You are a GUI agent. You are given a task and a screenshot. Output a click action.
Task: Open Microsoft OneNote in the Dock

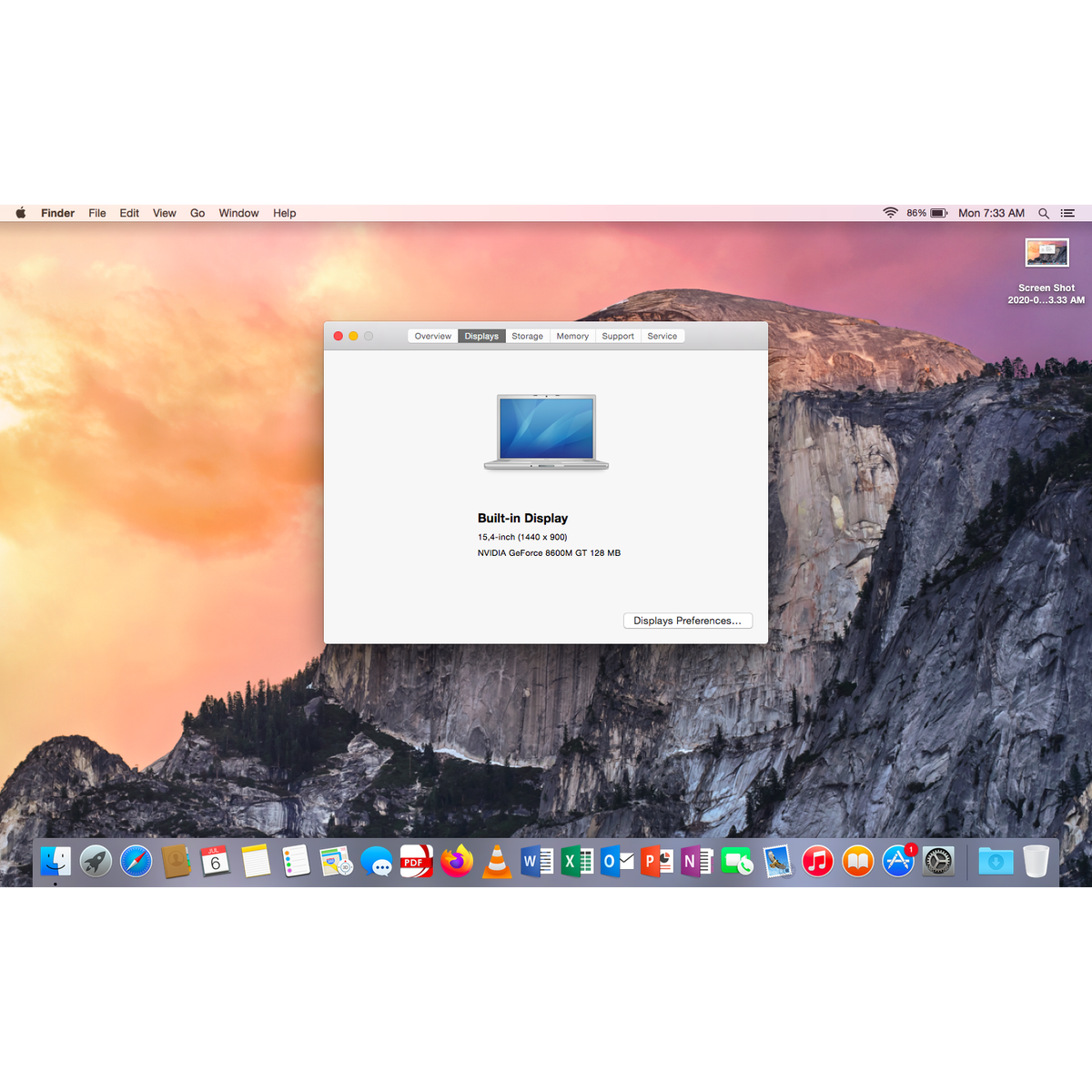[x=696, y=860]
